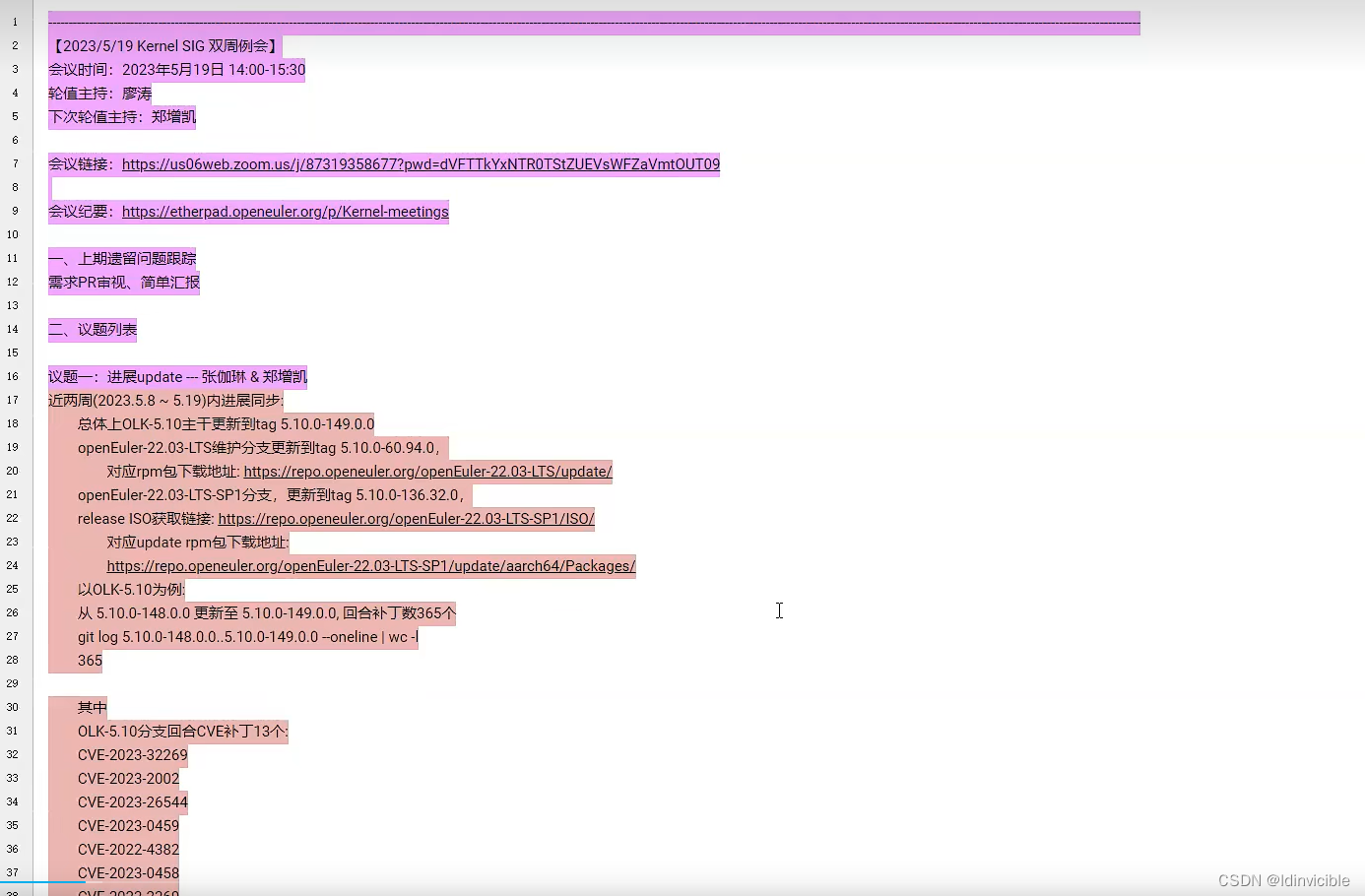Open the SP1 update aarch64 Packages link
Viewport: 1365px width, 896px height.
(x=370, y=565)
